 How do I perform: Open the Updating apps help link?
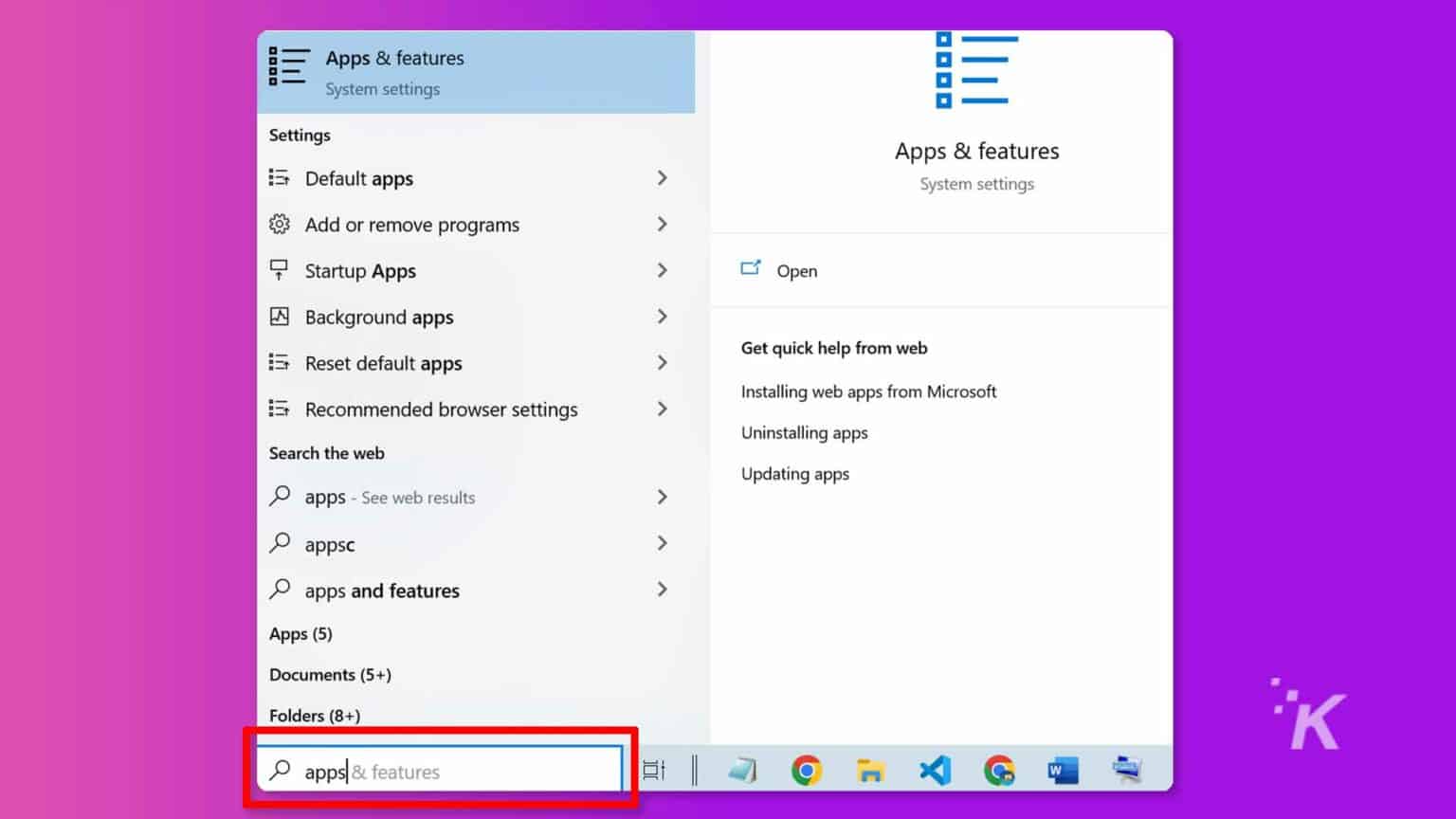pos(795,474)
